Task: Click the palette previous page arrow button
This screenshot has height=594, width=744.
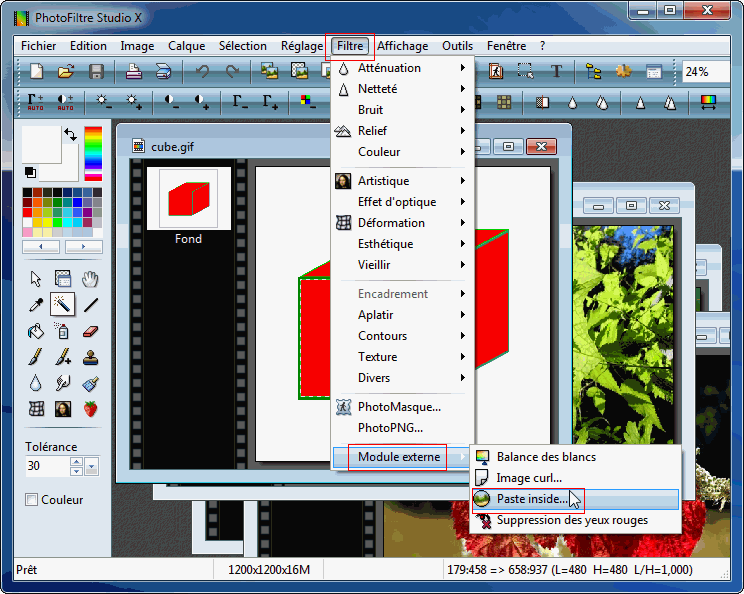Action: 41,247
